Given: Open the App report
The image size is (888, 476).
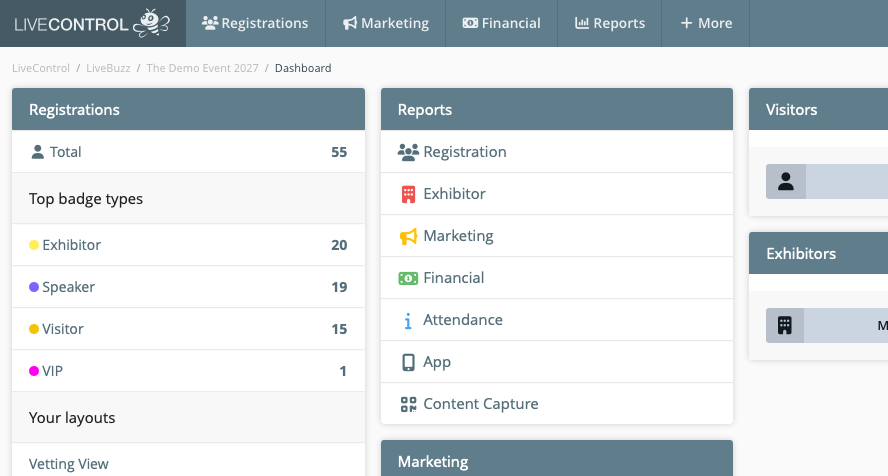Looking at the screenshot, I should [x=557, y=362].
